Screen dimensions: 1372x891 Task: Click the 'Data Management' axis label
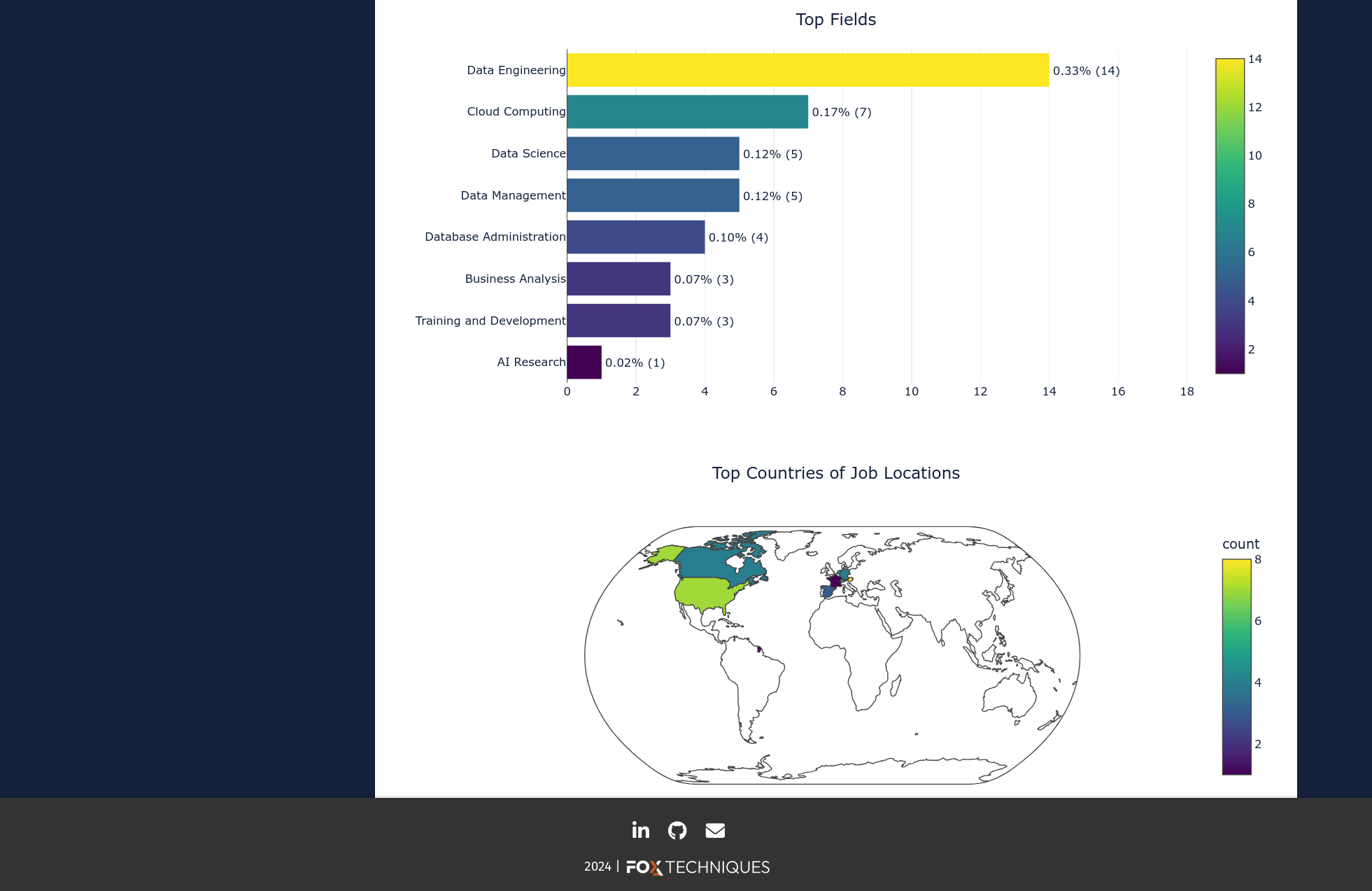[513, 195]
